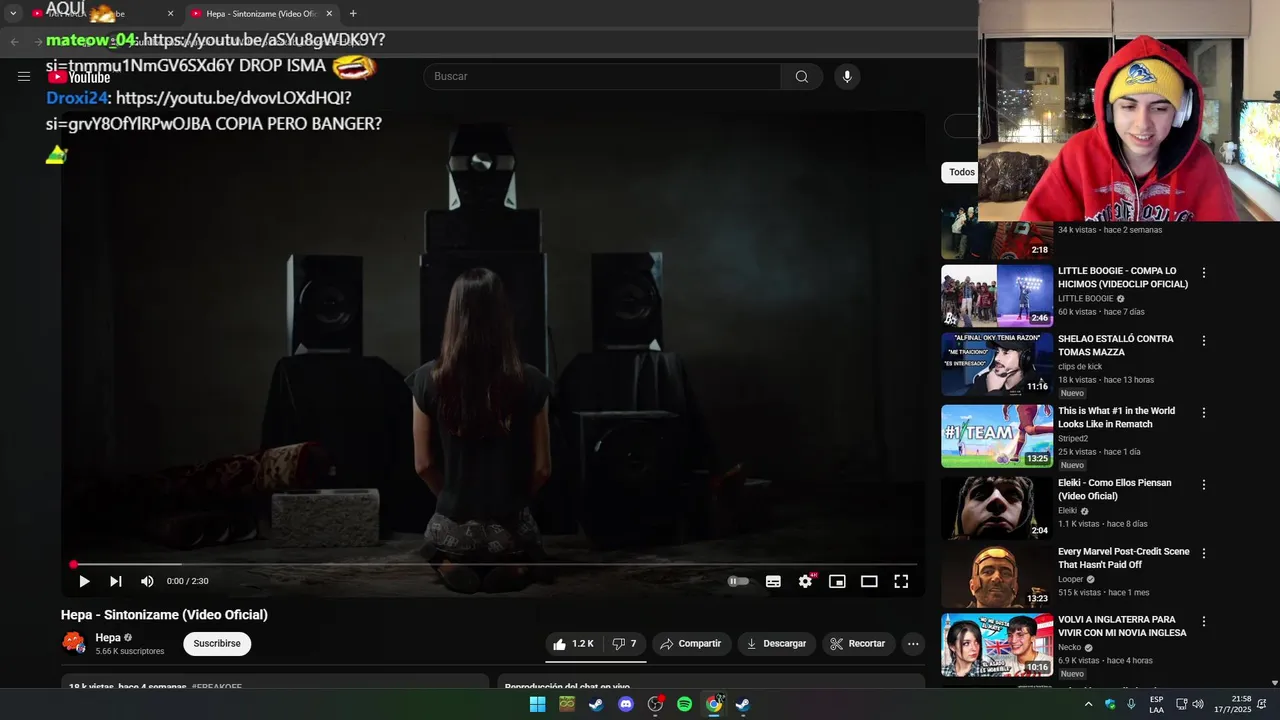The image size is (1280, 720).
Task: Open LITTLE BOOGIE Compa Lo Hicimos thumbnail
Action: pyautogui.click(x=997, y=296)
